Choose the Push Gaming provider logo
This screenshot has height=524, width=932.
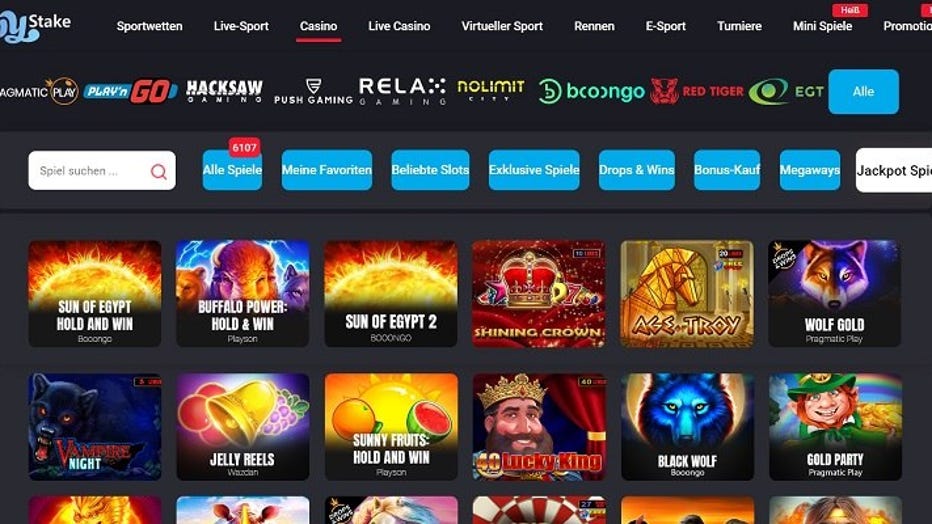tap(313, 91)
